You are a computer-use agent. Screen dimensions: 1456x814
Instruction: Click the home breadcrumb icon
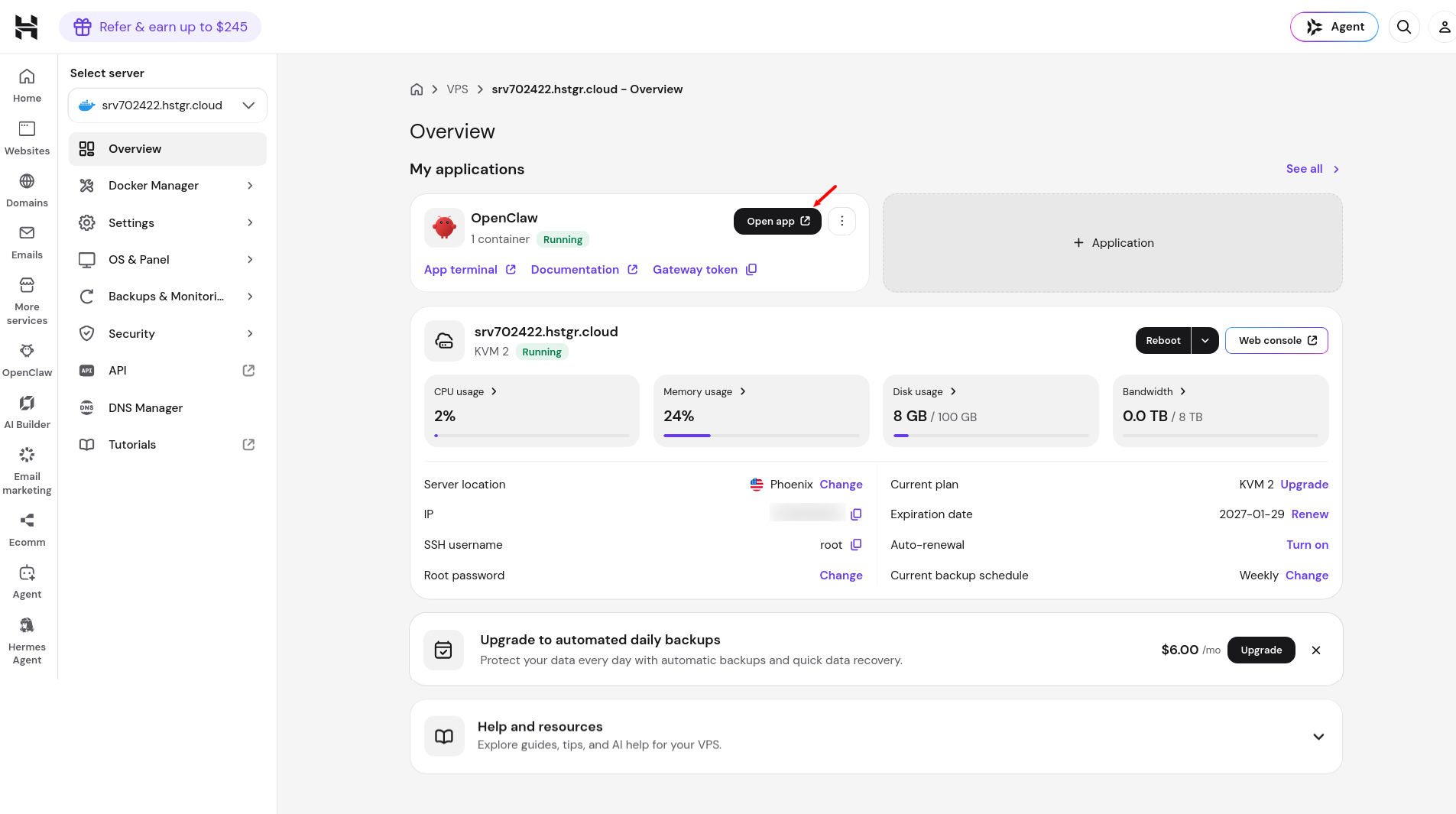[417, 89]
